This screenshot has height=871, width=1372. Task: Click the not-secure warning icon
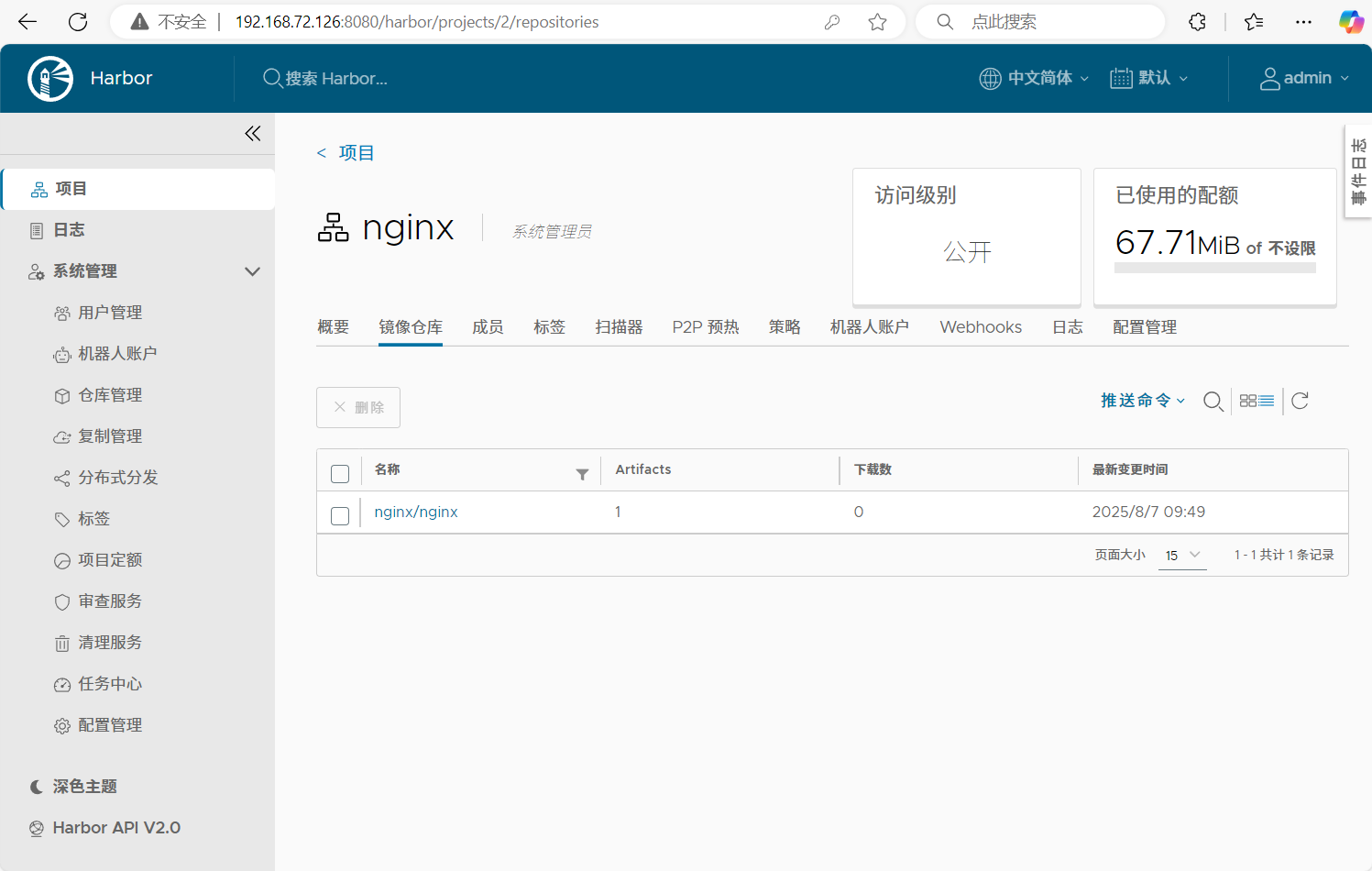[139, 22]
